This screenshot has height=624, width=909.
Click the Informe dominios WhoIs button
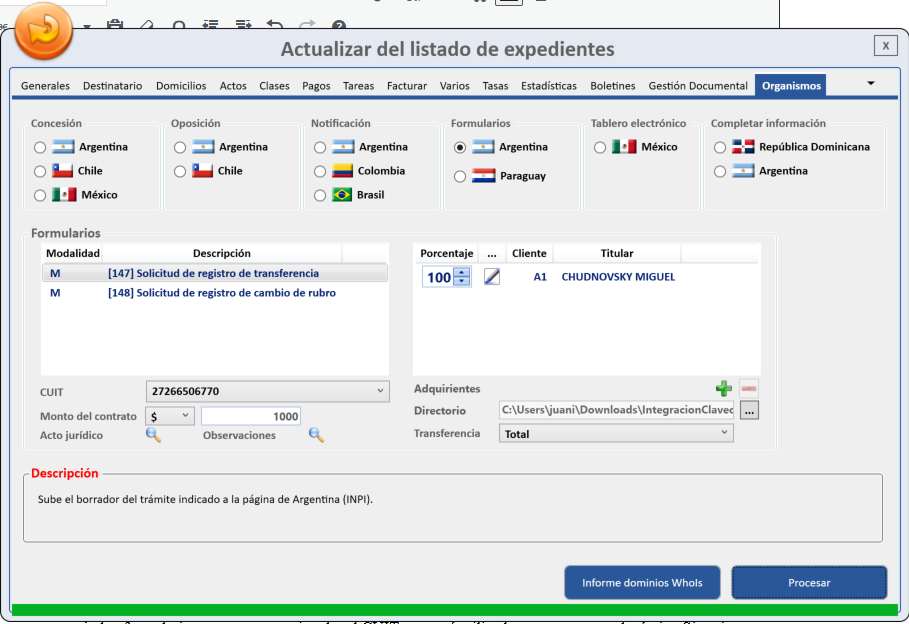(x=642, y=583)
